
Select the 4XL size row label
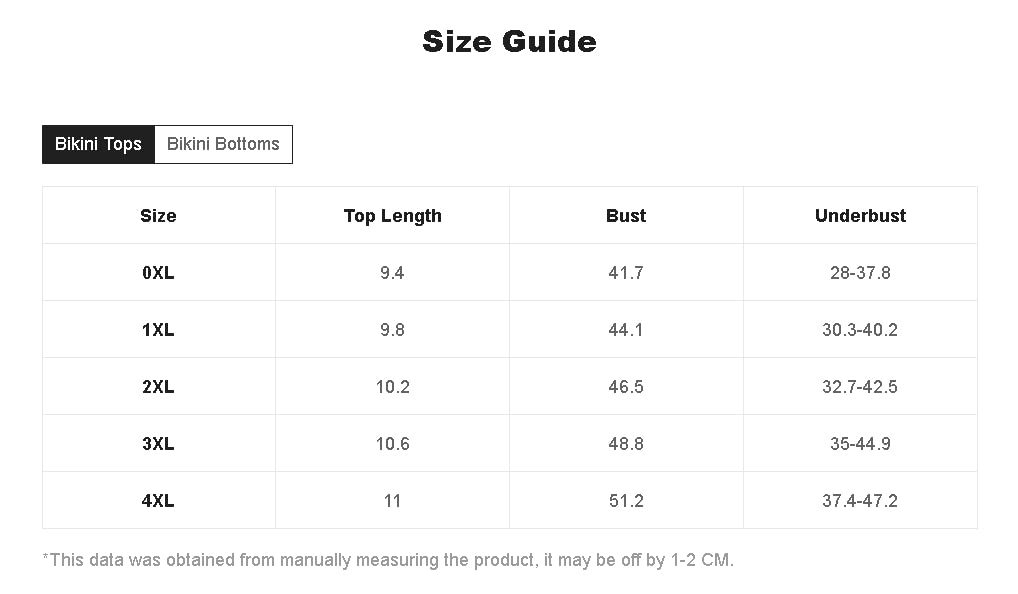point(158,501)
